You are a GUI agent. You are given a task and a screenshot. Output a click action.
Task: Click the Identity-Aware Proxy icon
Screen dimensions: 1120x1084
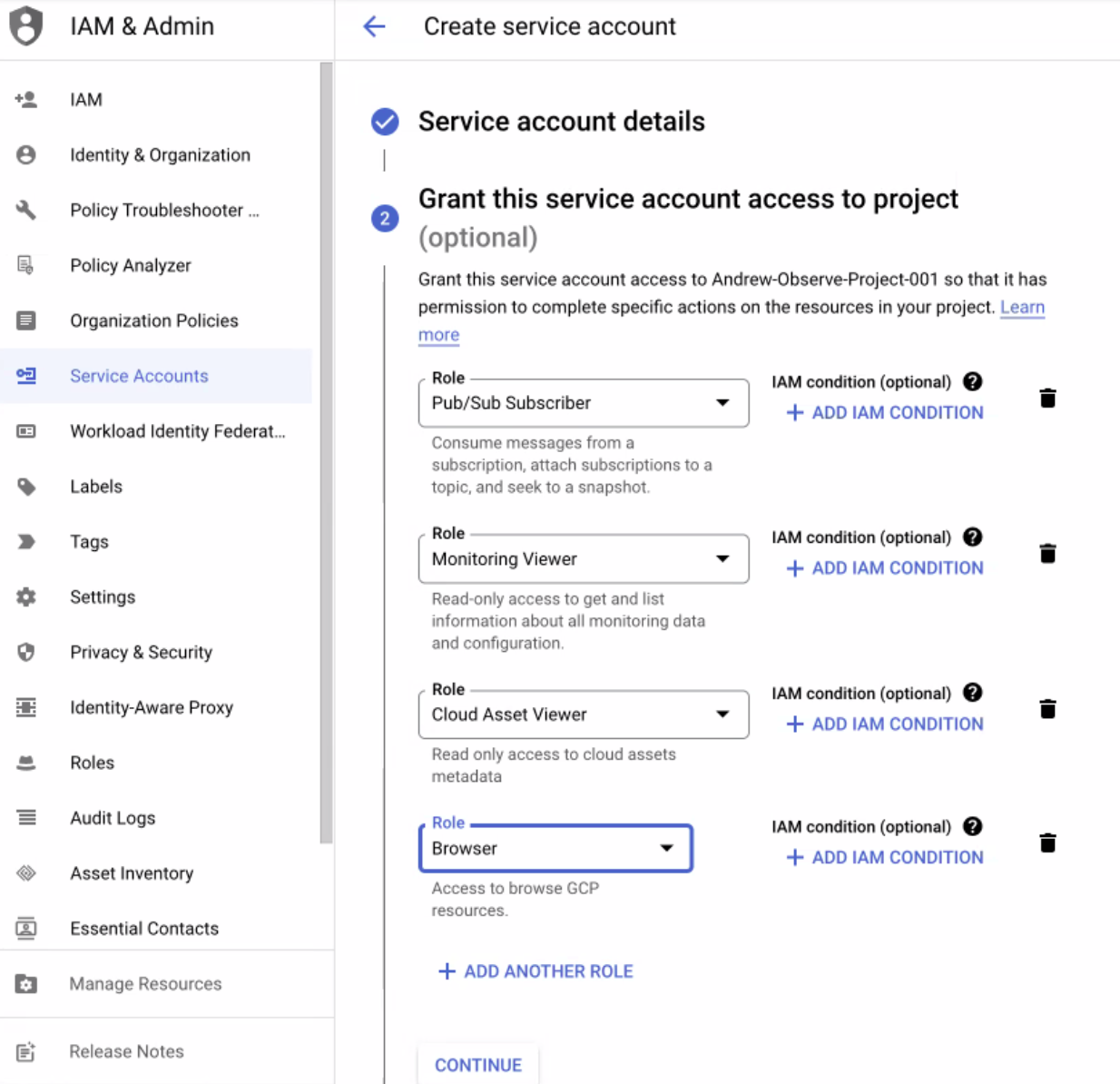coord(26,707)
